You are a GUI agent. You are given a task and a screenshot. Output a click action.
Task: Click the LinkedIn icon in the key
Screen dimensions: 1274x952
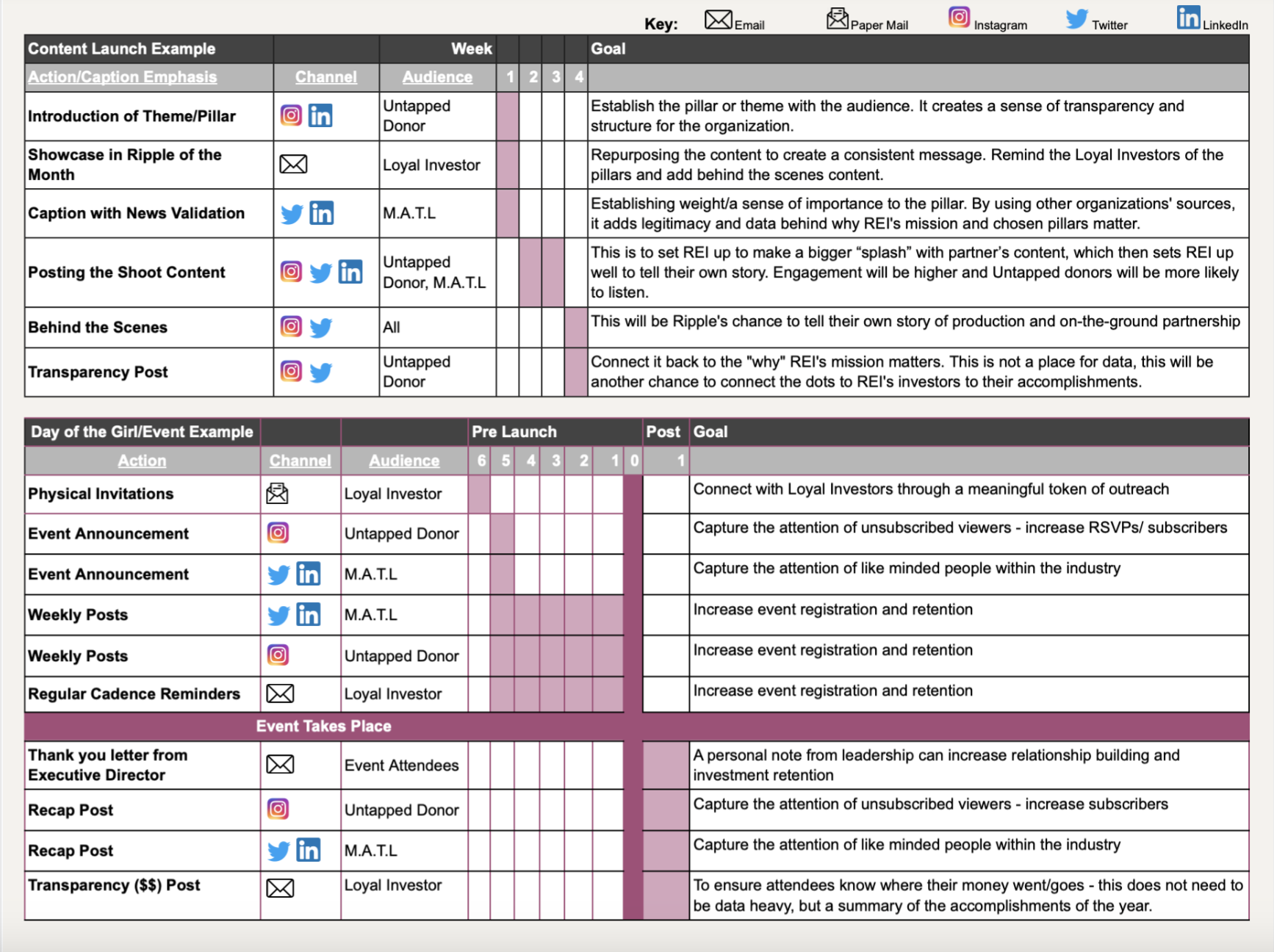click(1188, 17)
